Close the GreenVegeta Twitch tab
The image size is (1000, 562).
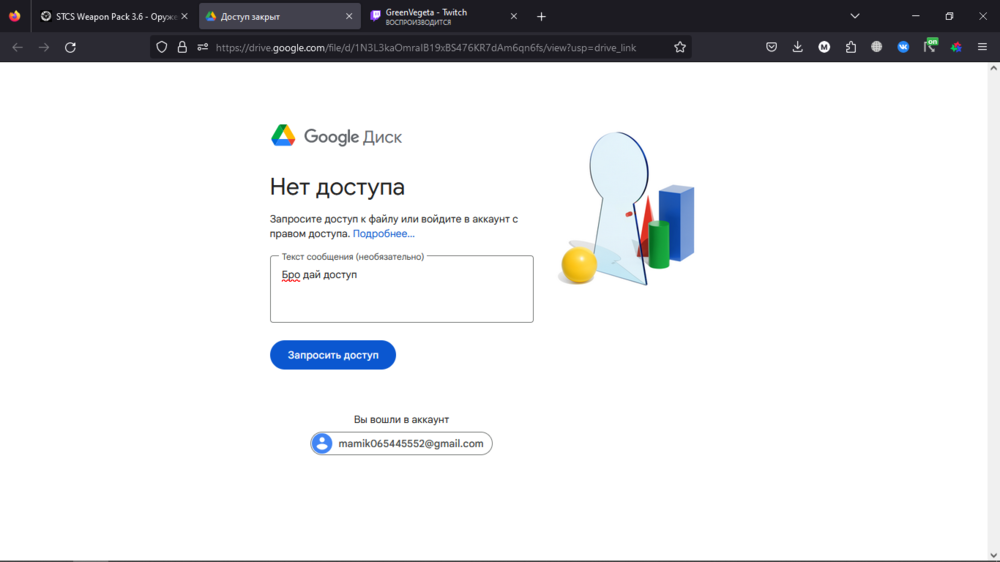click(514, 16)
